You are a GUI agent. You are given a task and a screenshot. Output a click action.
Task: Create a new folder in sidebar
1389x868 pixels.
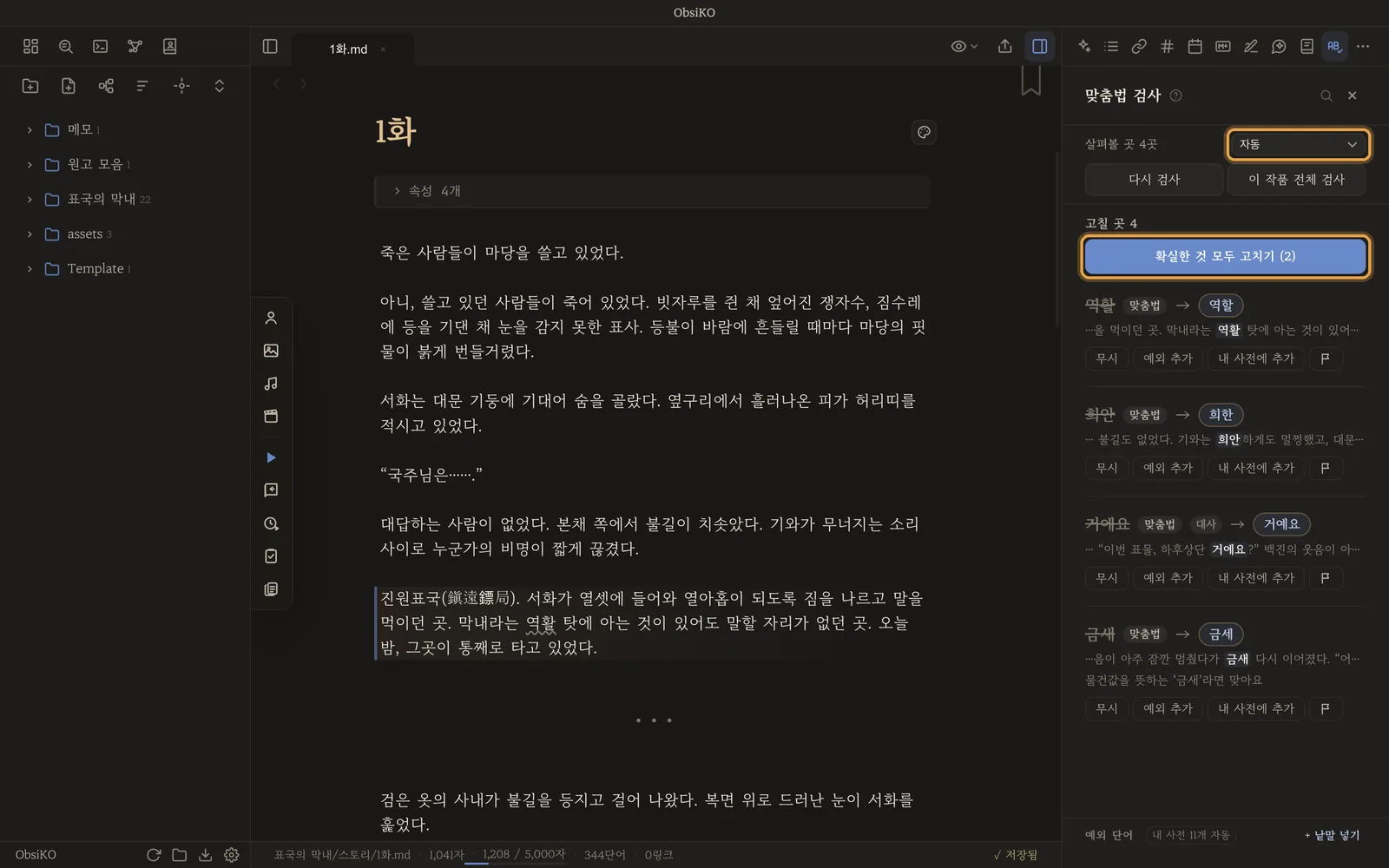point(30,86)
